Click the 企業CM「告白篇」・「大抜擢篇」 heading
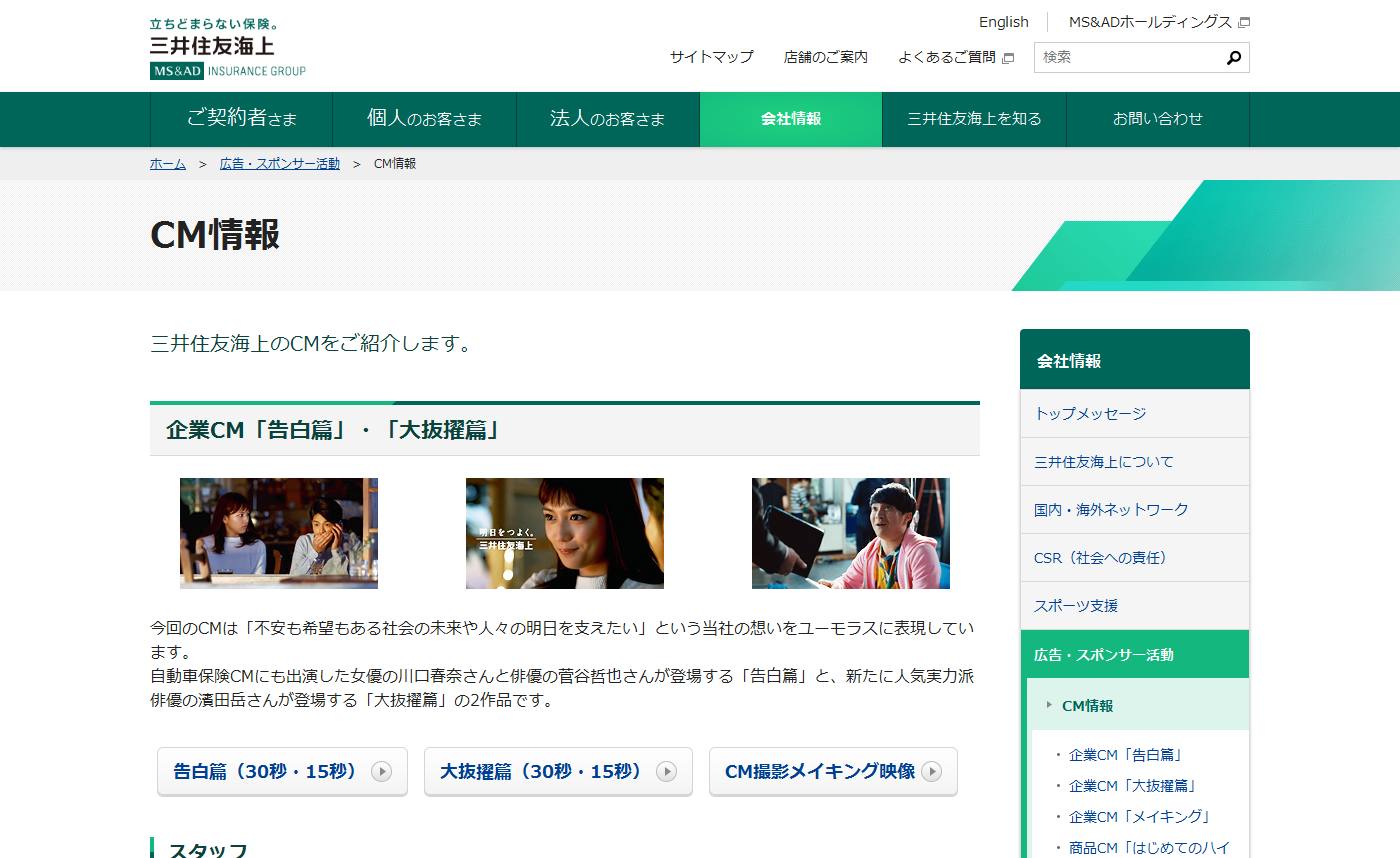This screenshot has width=1400, height=858. (334, 430)
